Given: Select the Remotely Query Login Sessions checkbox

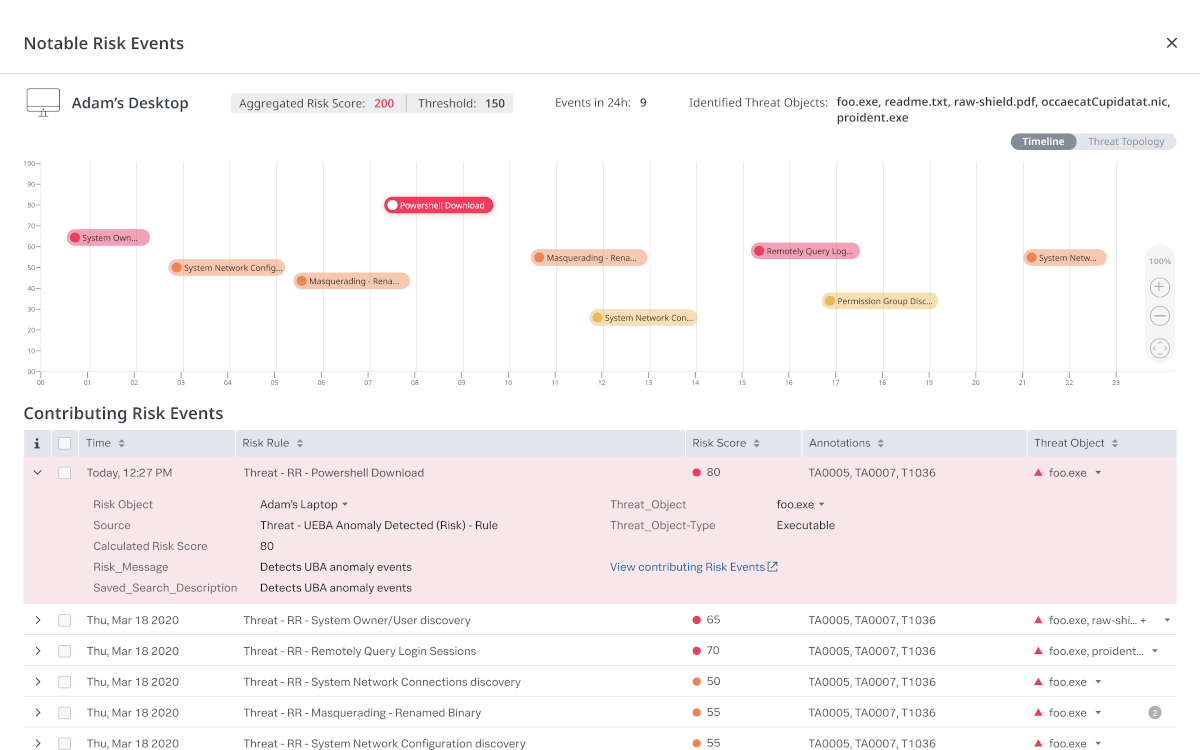Looking at the screenshot, I should 65,651.
